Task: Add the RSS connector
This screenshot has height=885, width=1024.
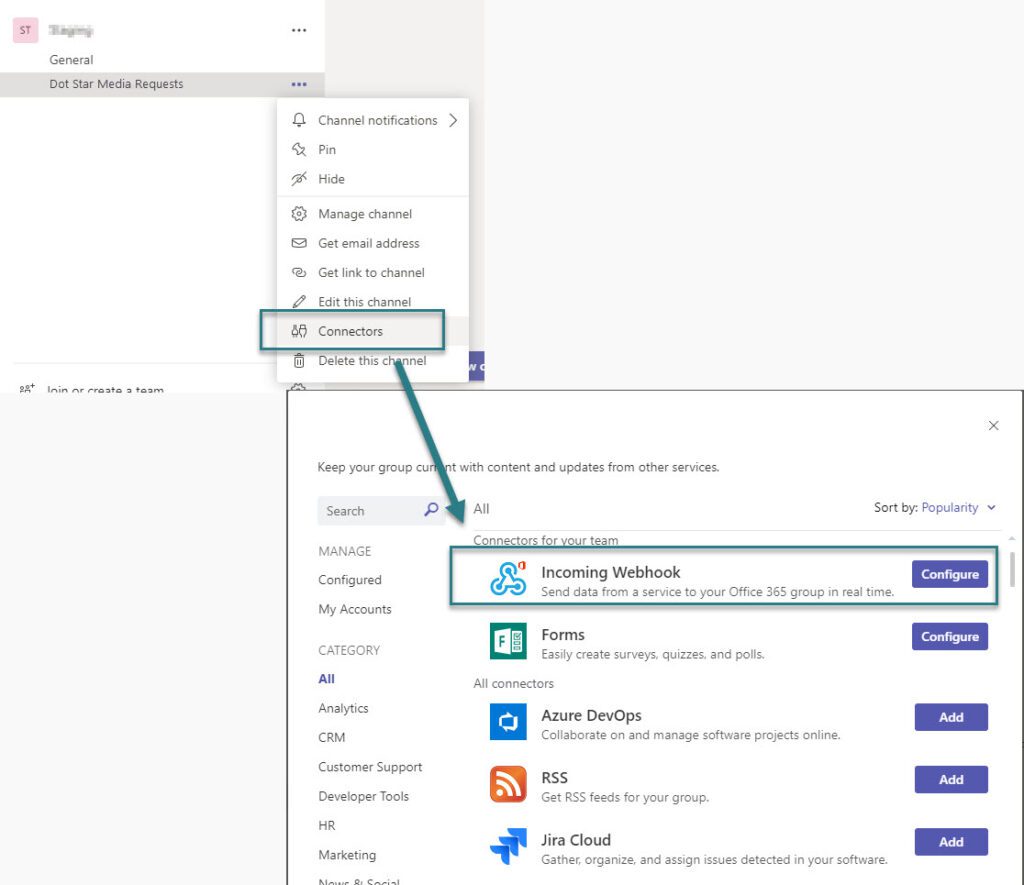Action: pos(951,779)
